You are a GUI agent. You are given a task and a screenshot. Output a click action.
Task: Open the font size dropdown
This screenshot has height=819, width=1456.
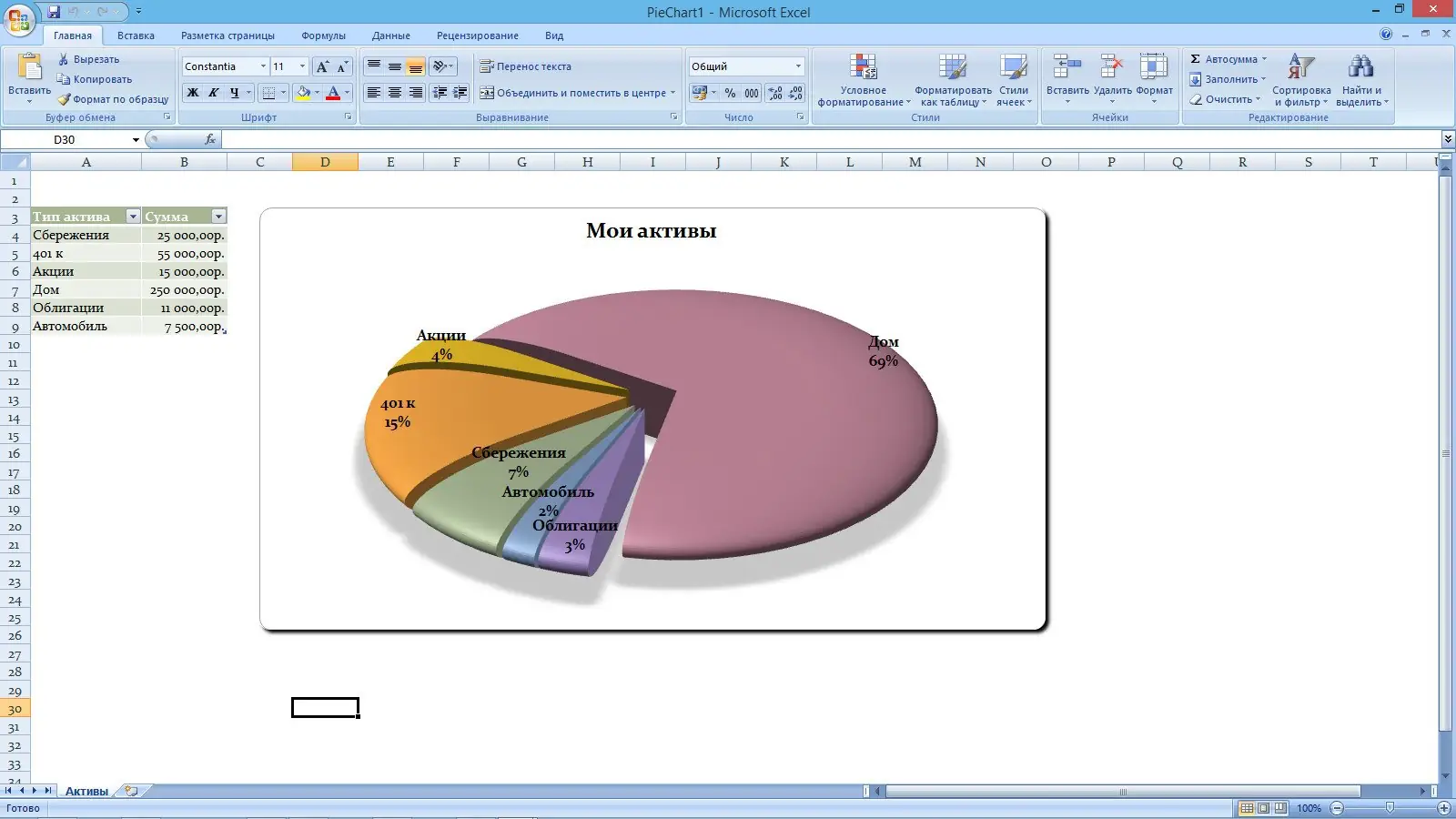click(303, 66)
